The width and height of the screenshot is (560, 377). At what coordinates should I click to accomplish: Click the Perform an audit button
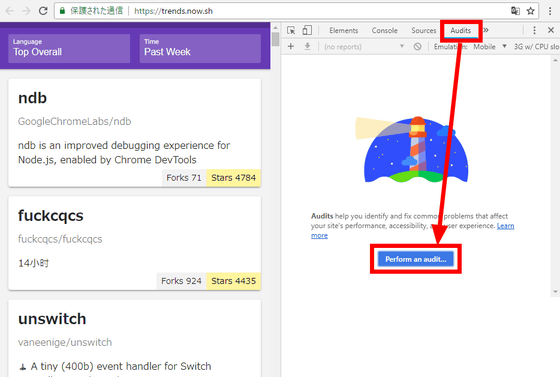pyautogui.click(x=416, y=259)
